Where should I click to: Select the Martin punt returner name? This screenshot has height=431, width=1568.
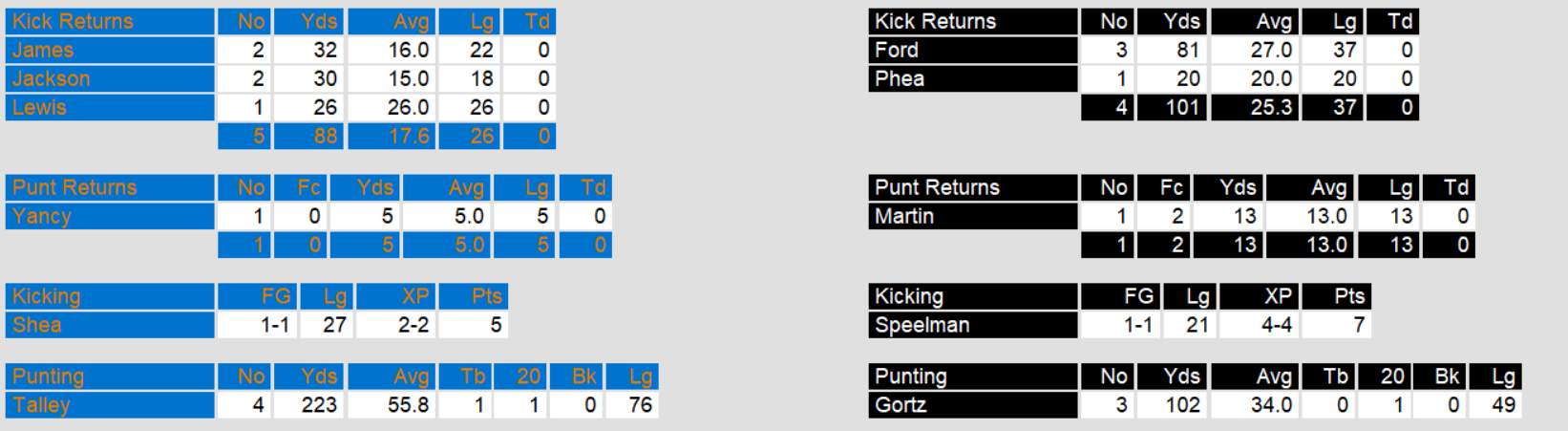(973, 216)
